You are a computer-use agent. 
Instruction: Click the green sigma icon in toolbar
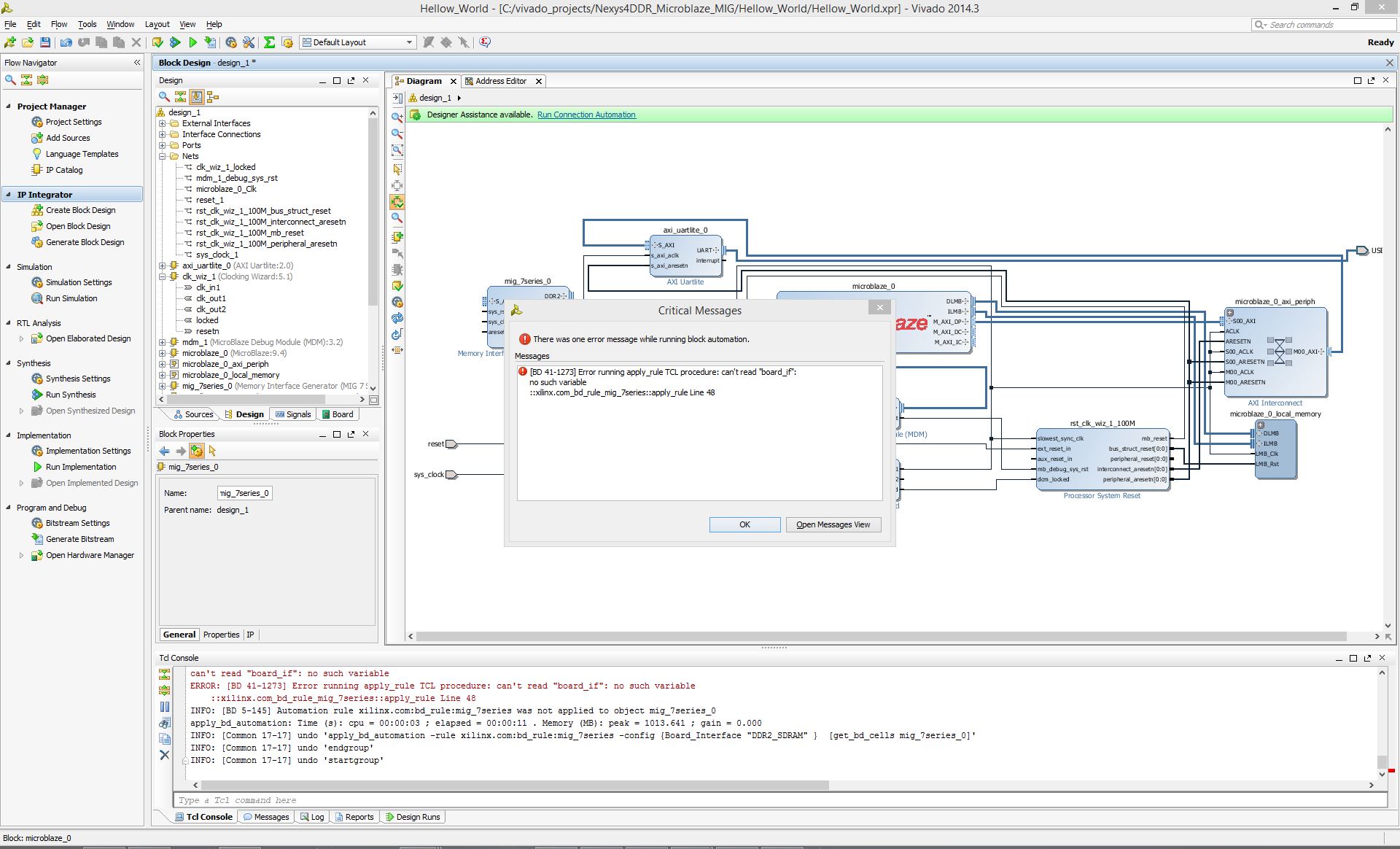pos(269,42)
